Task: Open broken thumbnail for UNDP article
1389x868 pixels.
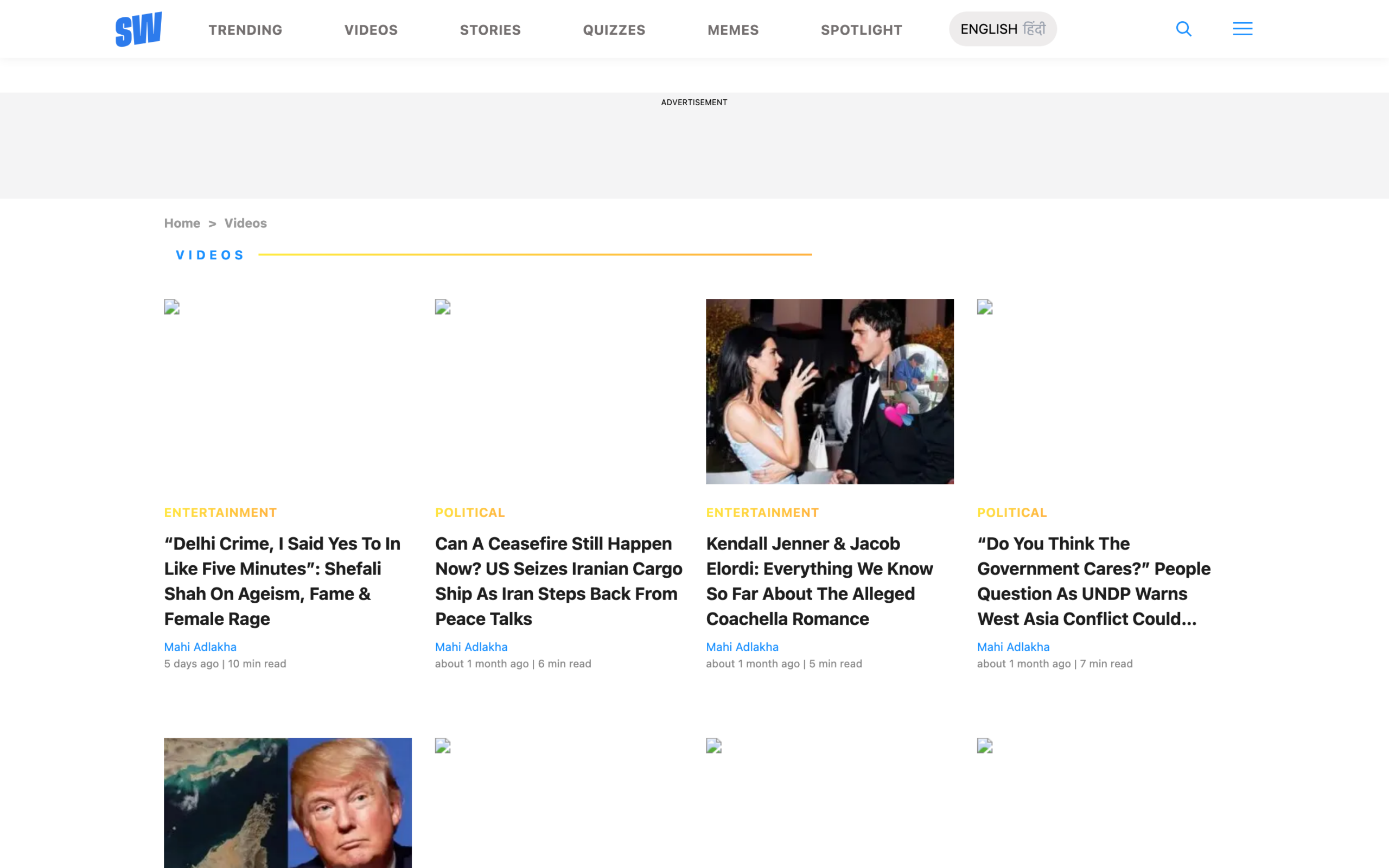Action: click(x=1101, y=391)
